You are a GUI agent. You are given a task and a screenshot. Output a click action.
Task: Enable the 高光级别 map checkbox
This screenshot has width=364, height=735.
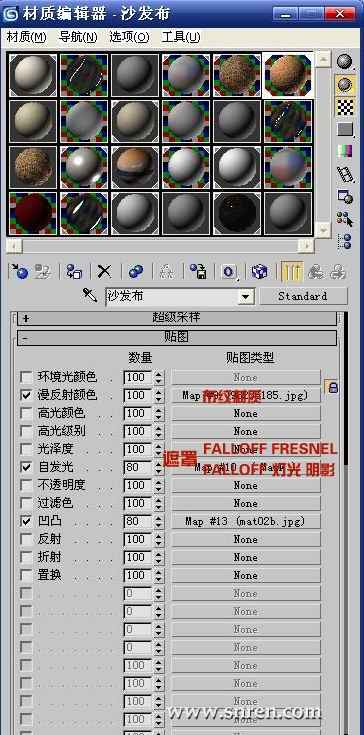[26, 431]
